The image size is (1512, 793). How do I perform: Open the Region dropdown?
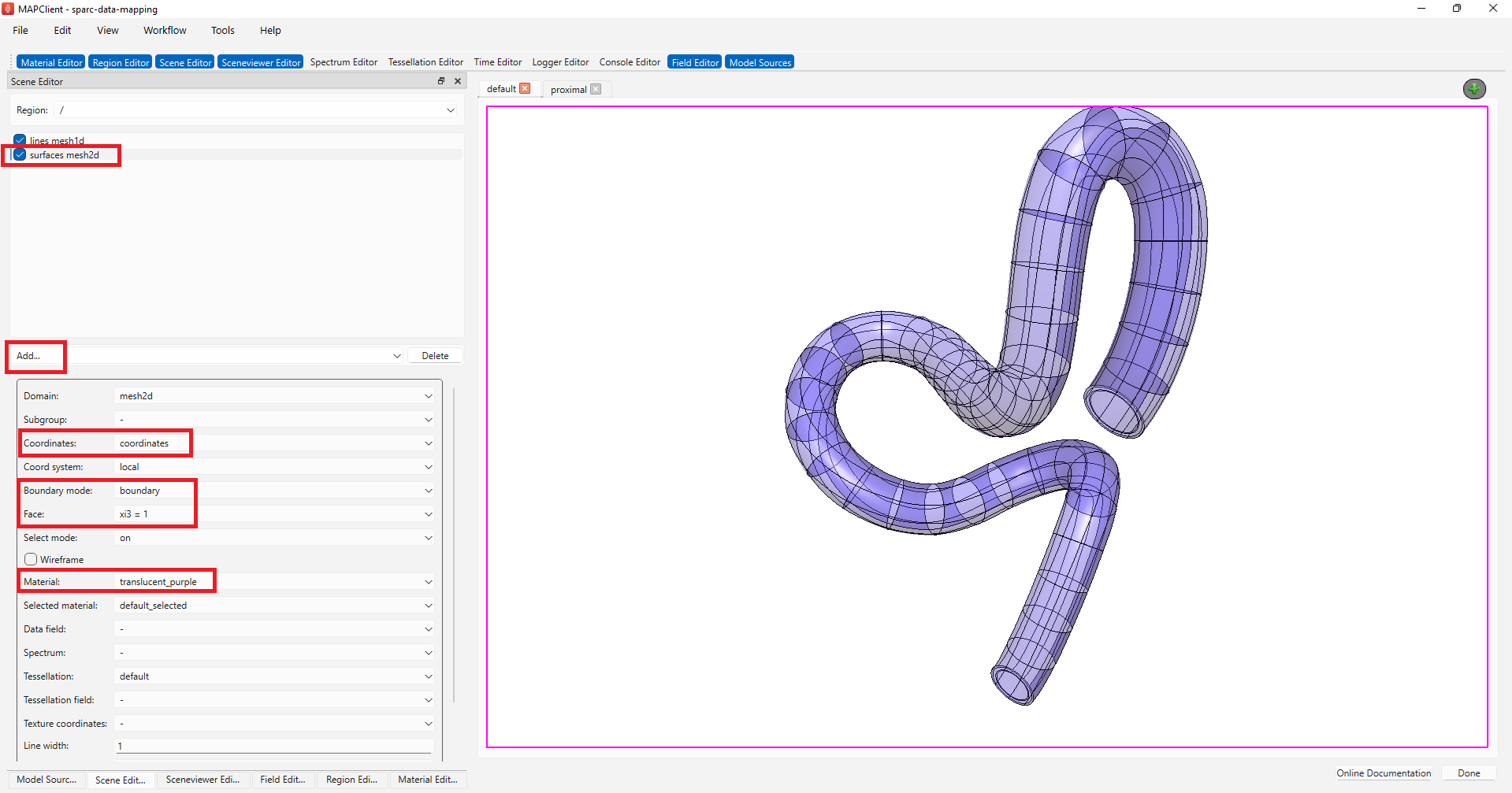257,110
